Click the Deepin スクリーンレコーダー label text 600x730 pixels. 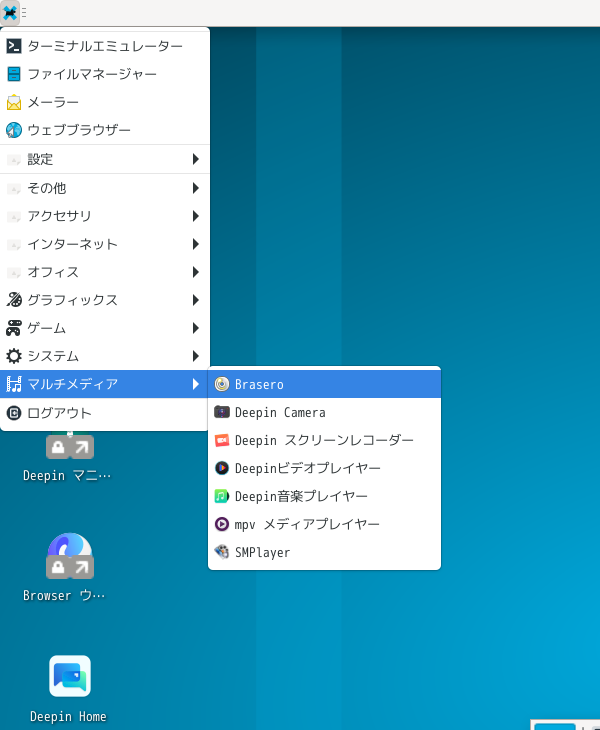(x=324, y=440)
